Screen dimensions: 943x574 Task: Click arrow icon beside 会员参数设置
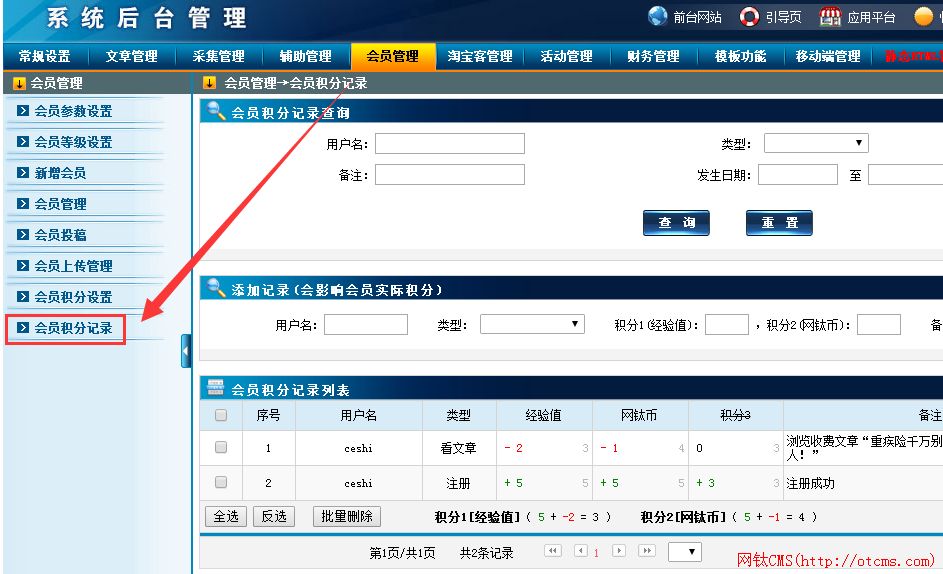[23, 111]
